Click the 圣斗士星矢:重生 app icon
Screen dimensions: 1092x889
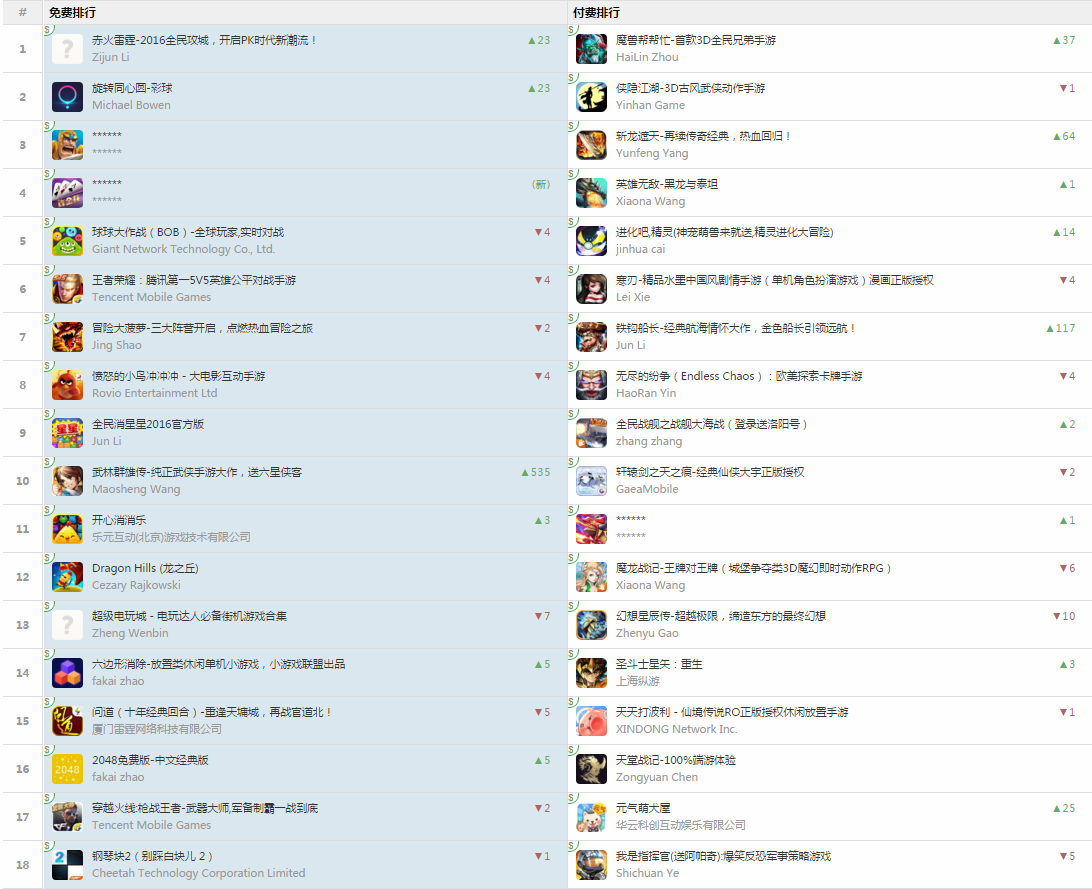tap(591, 673)
